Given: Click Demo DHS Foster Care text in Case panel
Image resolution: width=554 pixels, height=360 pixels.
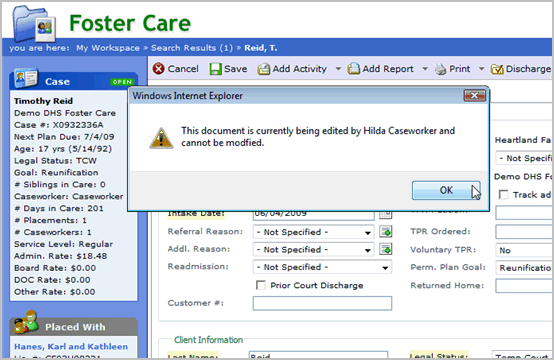Looking at the screenshot, I should [65, 113].
